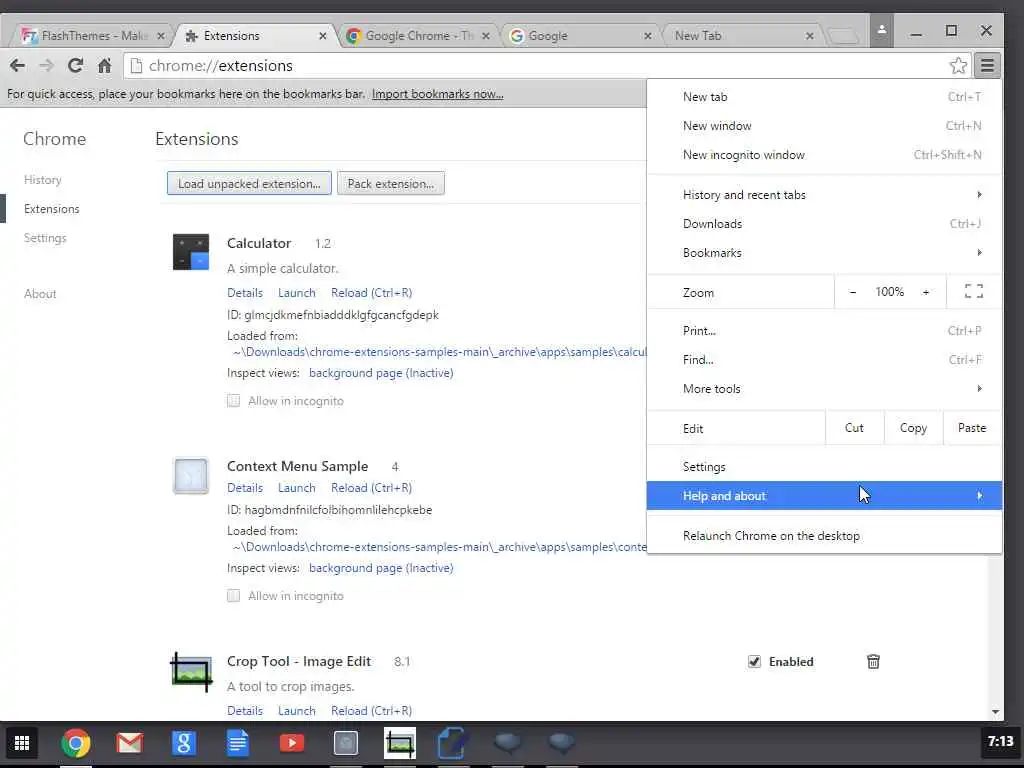1024x768 pixels.
Task: Open the Crop Tool app on the shelf
Action: (x=400, y=743)
